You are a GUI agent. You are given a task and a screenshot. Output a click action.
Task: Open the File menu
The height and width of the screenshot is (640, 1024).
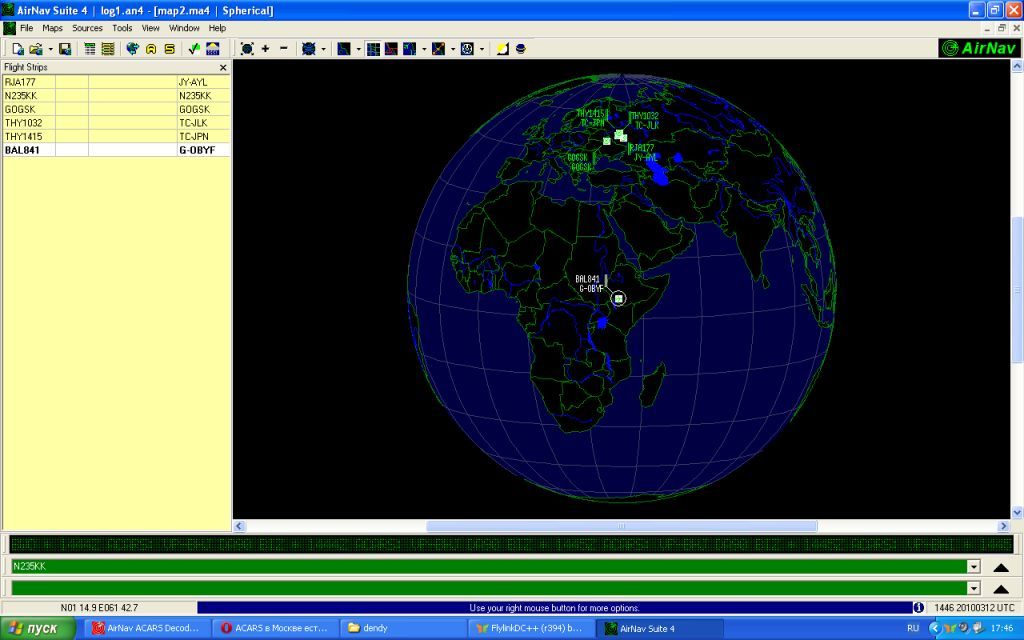[x=27, y=28]
